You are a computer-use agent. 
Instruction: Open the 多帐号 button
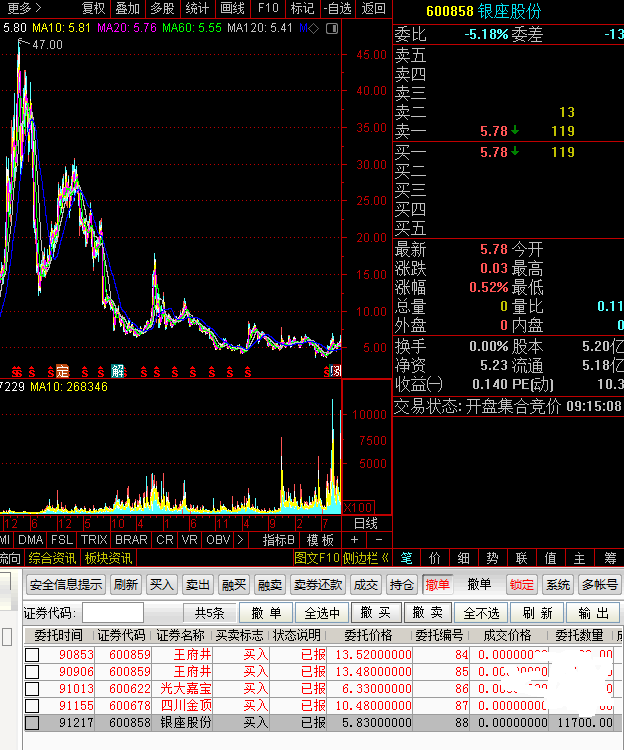(x=600, y=585)
